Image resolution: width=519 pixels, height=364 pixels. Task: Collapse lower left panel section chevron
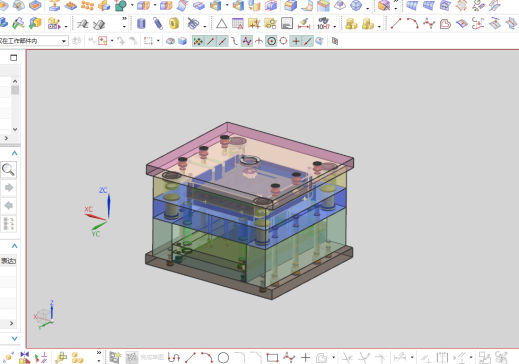coord(14,246)
